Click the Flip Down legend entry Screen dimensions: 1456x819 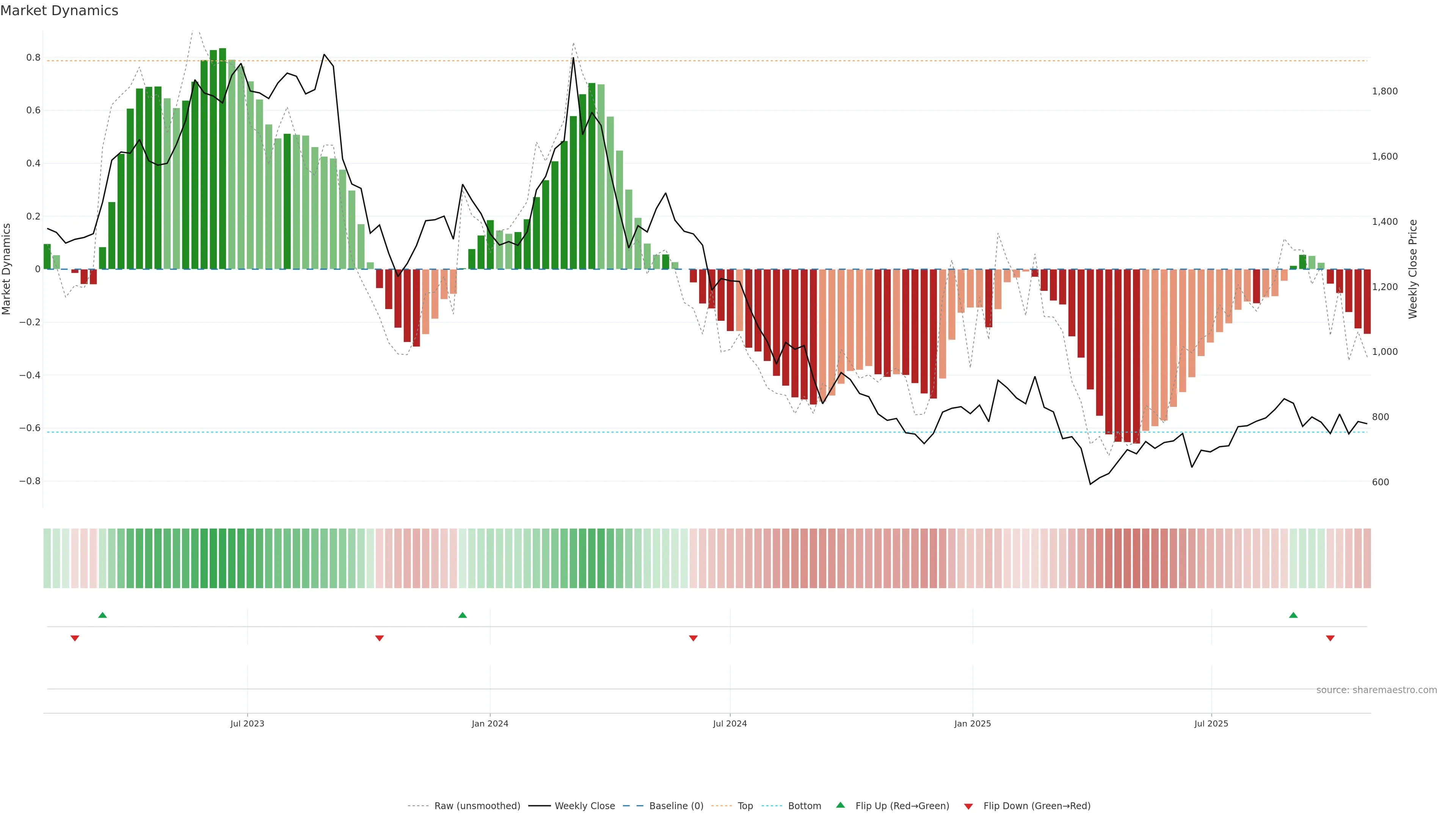click(1037, 806)
